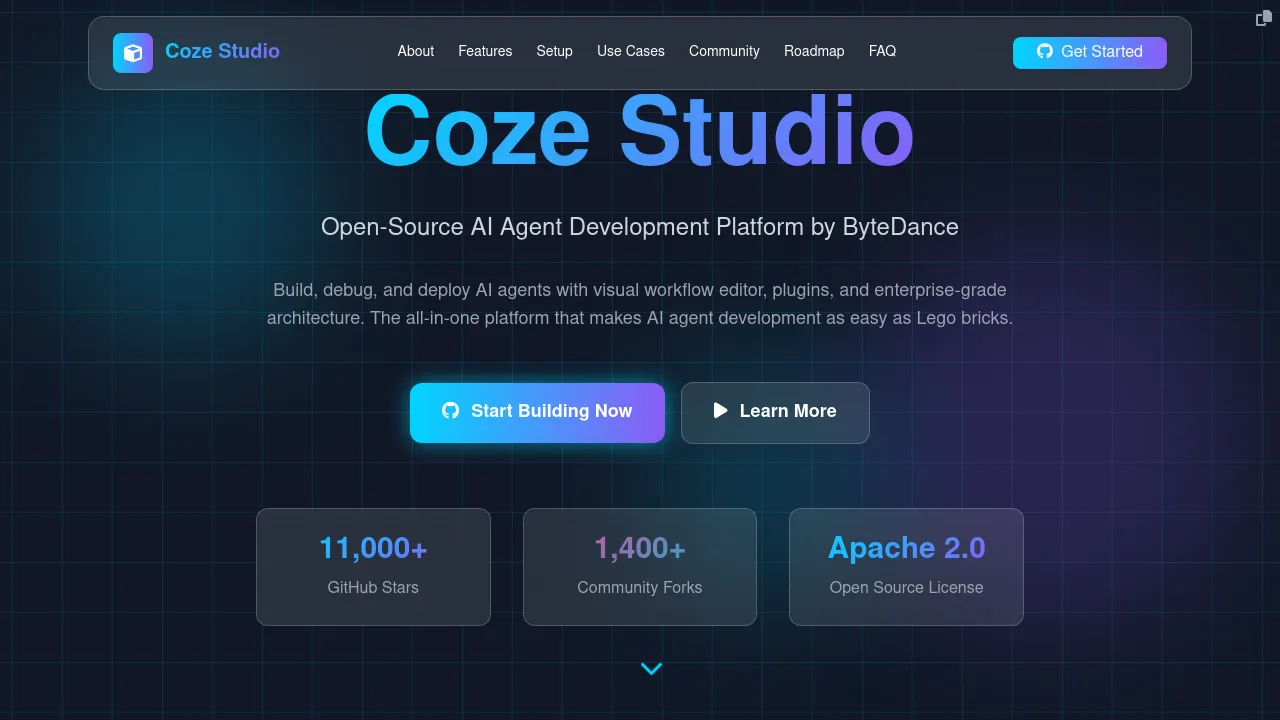
Task: Go to the Features section
Action: [x=485, y=51]
